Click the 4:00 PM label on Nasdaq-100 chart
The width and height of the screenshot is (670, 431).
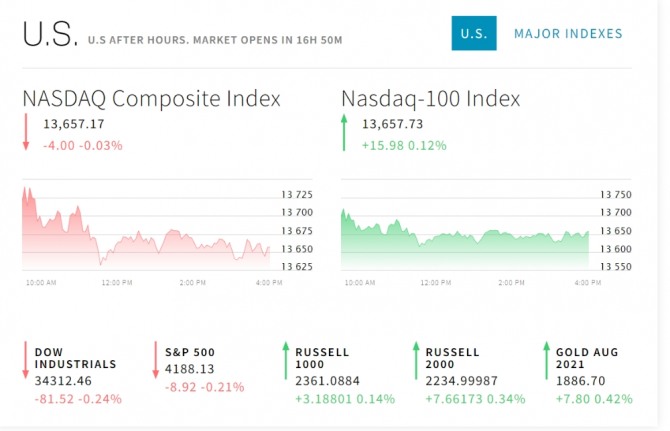(588, 282)
